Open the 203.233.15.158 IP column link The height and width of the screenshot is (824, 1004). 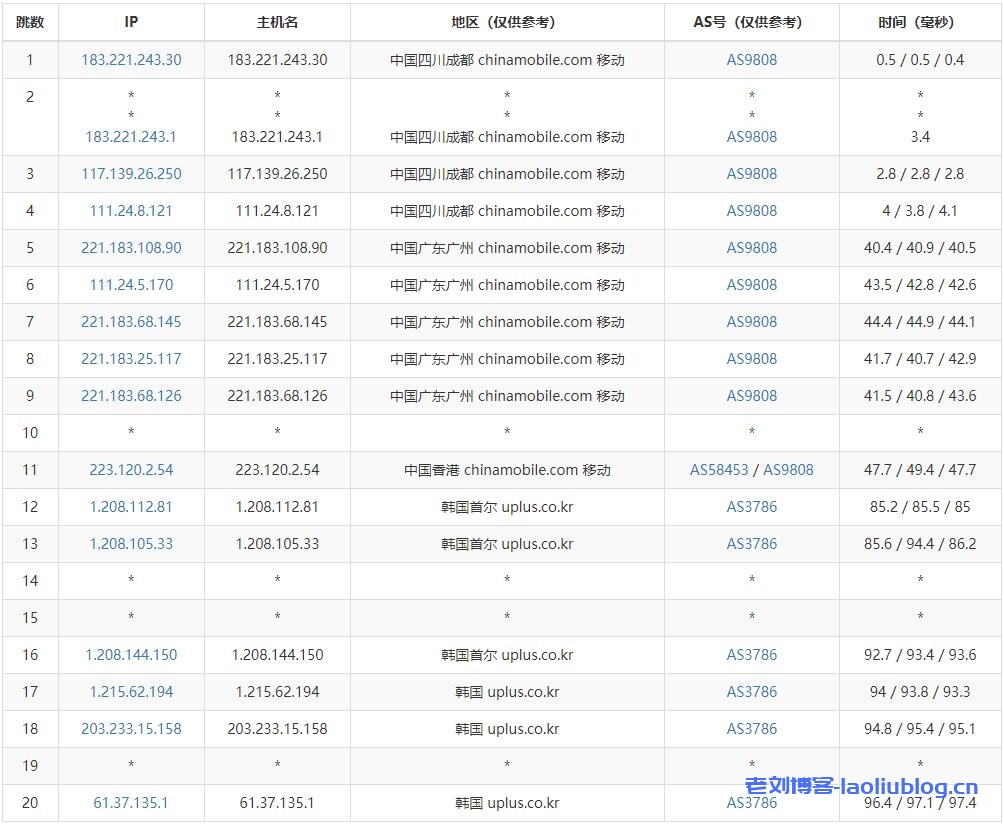[131, 729]
